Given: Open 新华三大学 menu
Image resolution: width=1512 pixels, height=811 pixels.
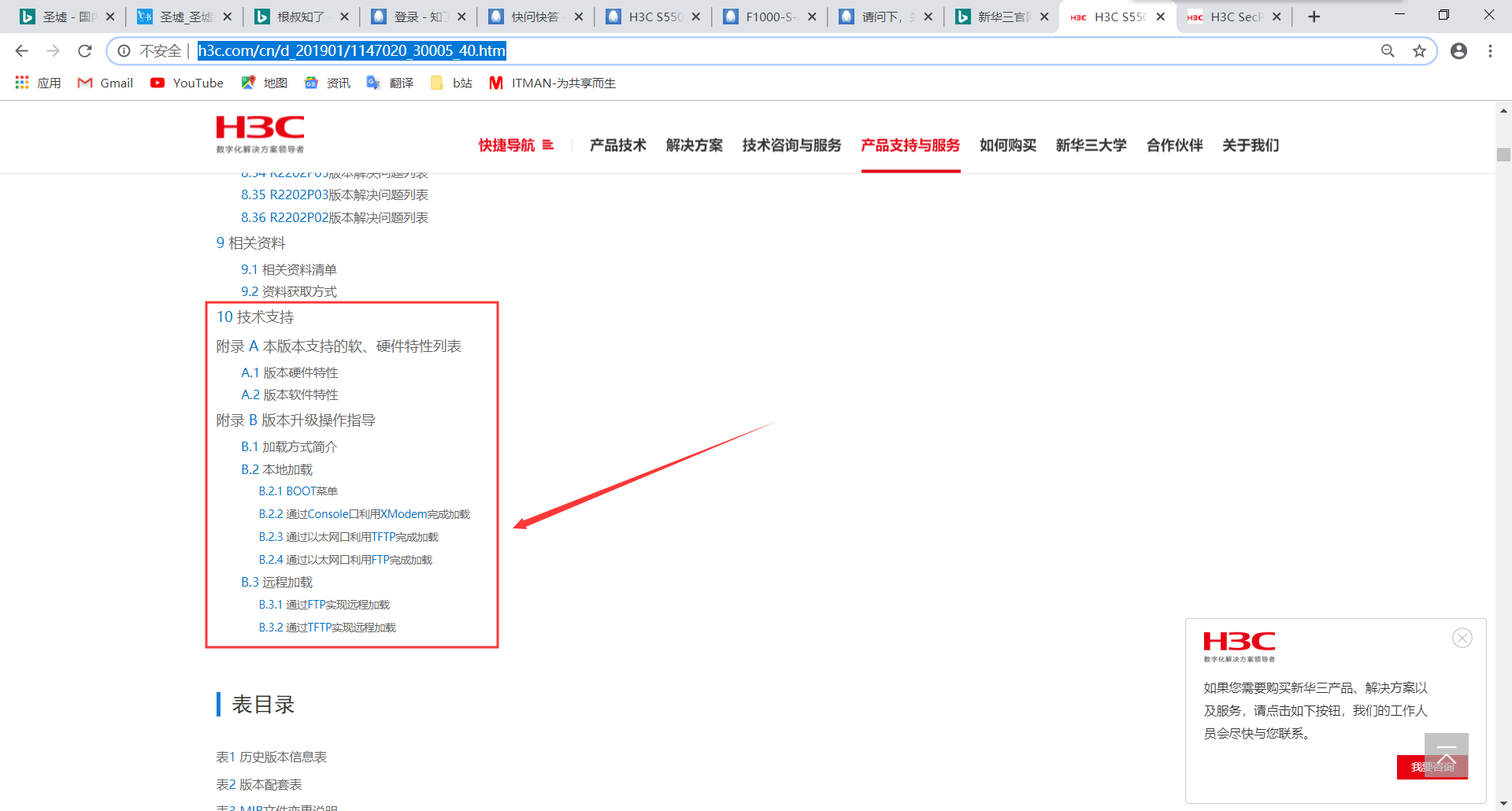Looking at the screenshot, I should [1091, 145].
